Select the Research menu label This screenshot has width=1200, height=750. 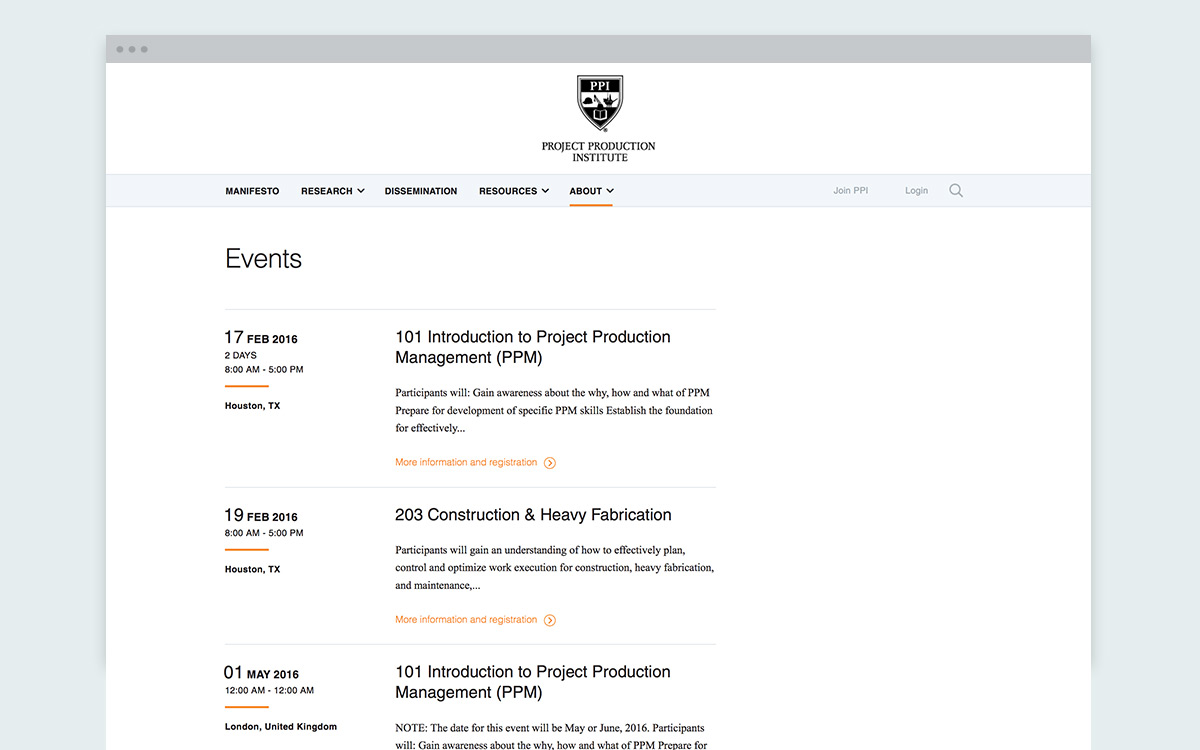pos(326,191)
